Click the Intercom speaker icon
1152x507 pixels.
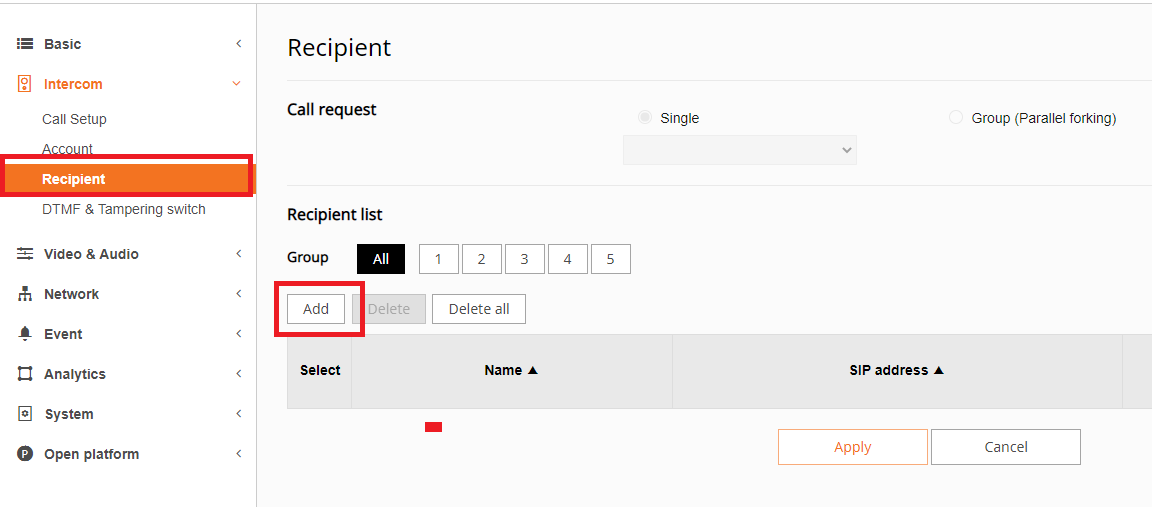(x=24, y=84)
